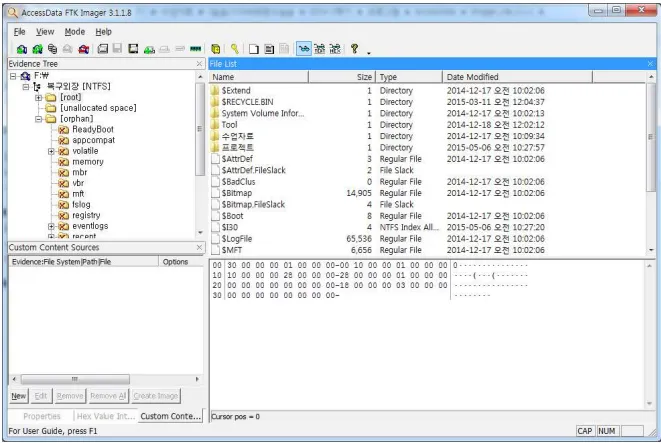The image size is (661, 443).
Task: Sort file list by Type column
Action: [409, 77]
